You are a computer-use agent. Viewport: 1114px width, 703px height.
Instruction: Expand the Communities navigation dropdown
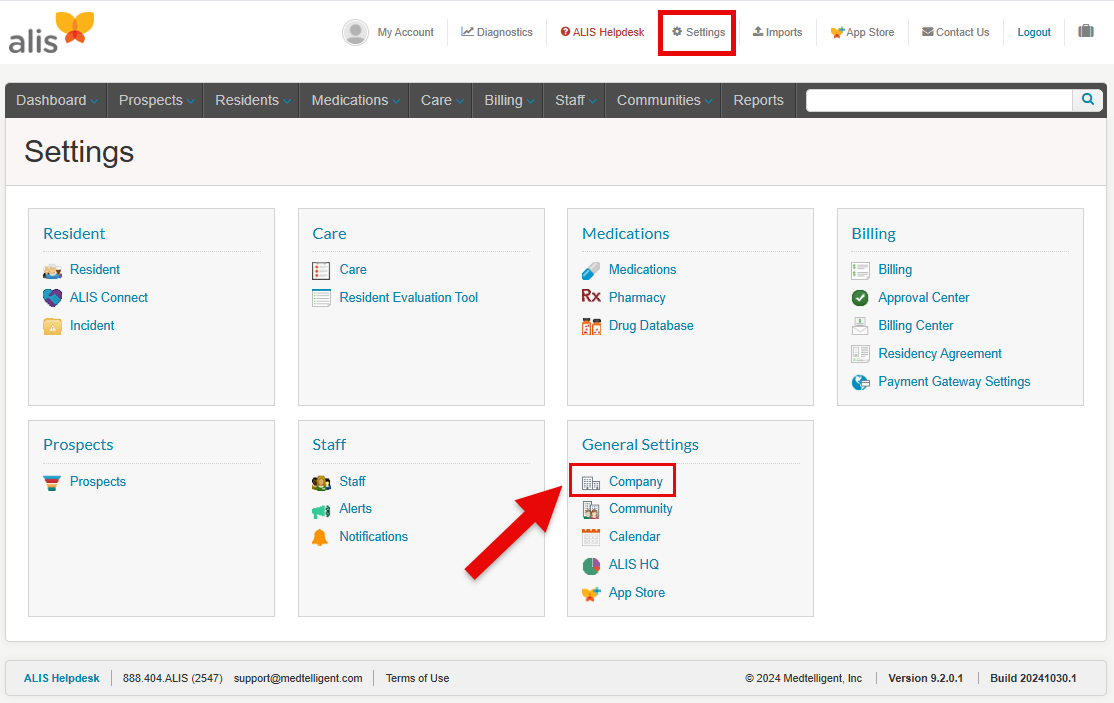(x=664, y=100)
